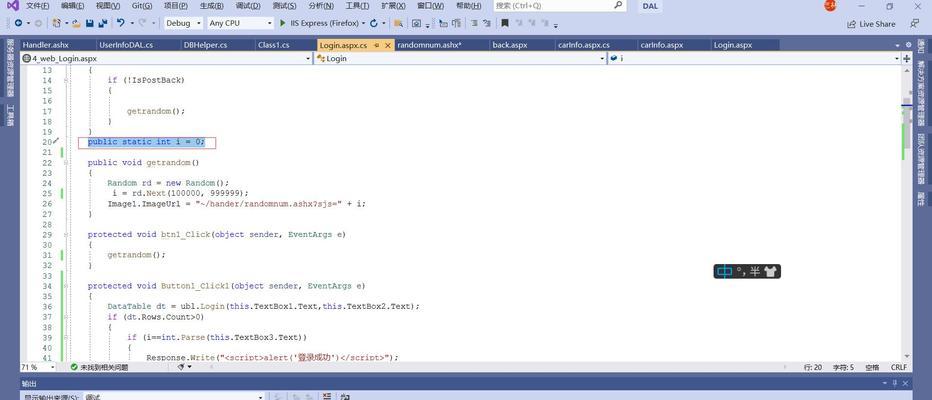Open the tab well settings gear
This screenshot has height=400, width=932.
coord(908,45)
